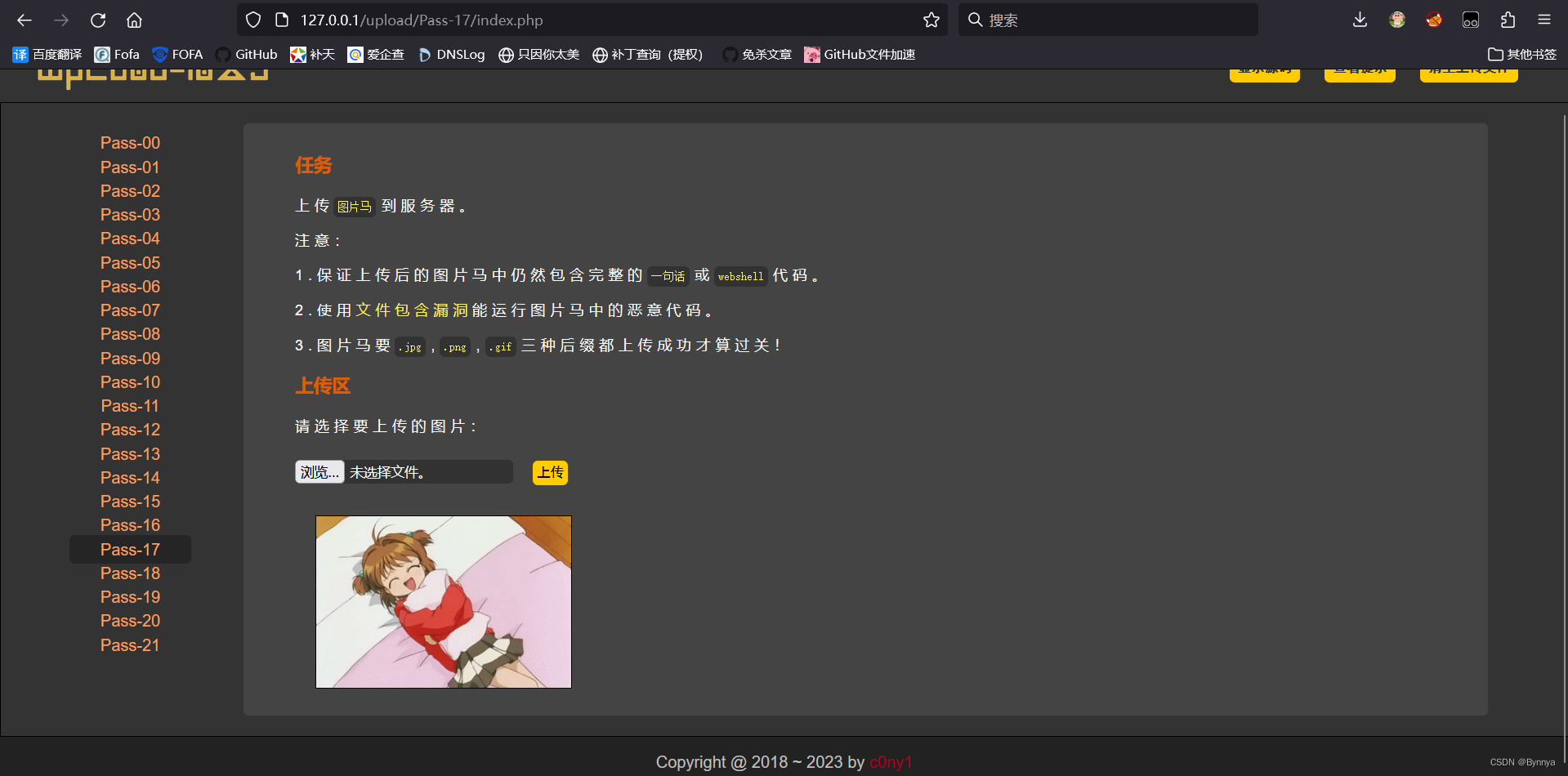This screenshot has height=776, width=1568.
Task: Click the 上传 upload button
Action: coord(550,472)
